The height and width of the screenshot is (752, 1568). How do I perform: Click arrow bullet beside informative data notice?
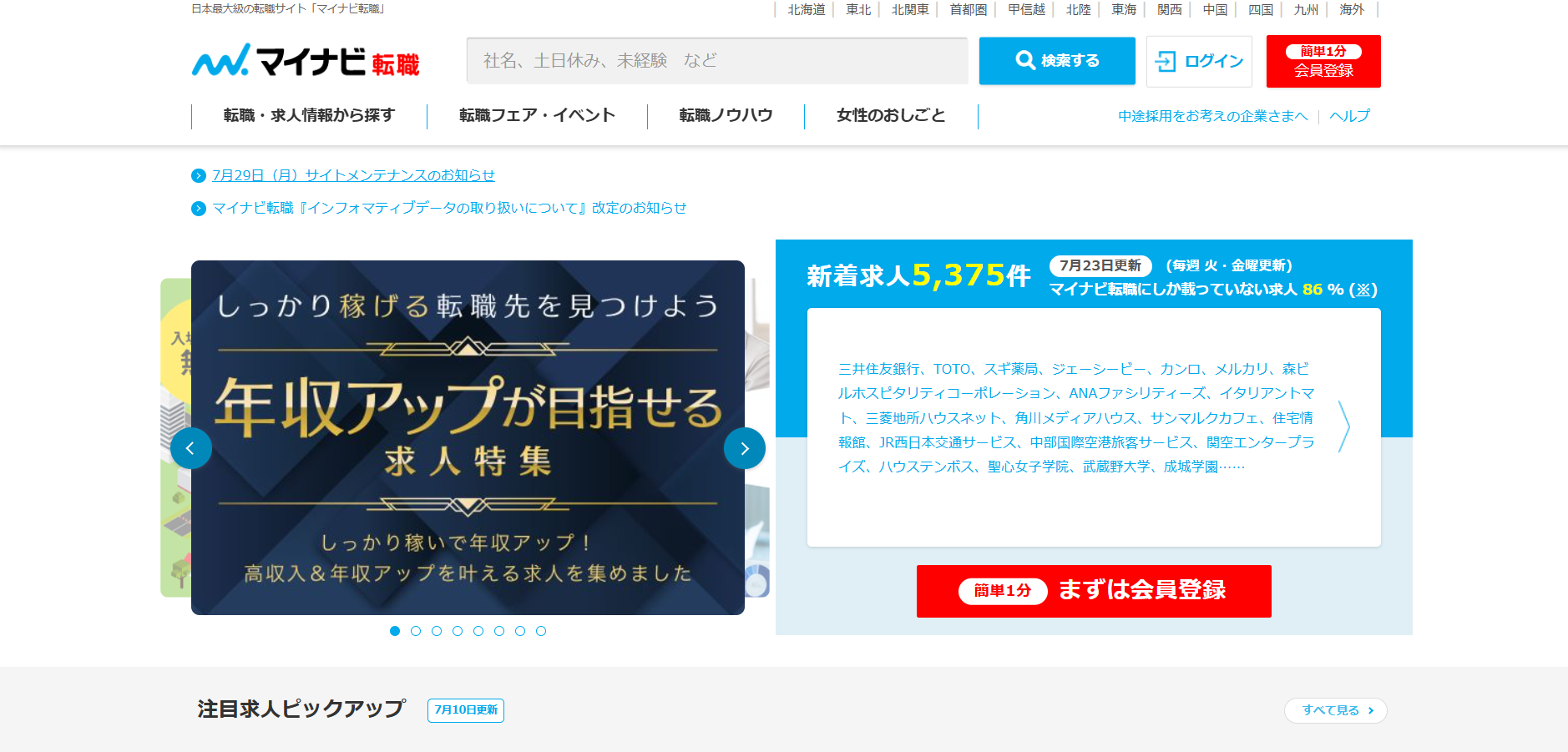[199, 209]
